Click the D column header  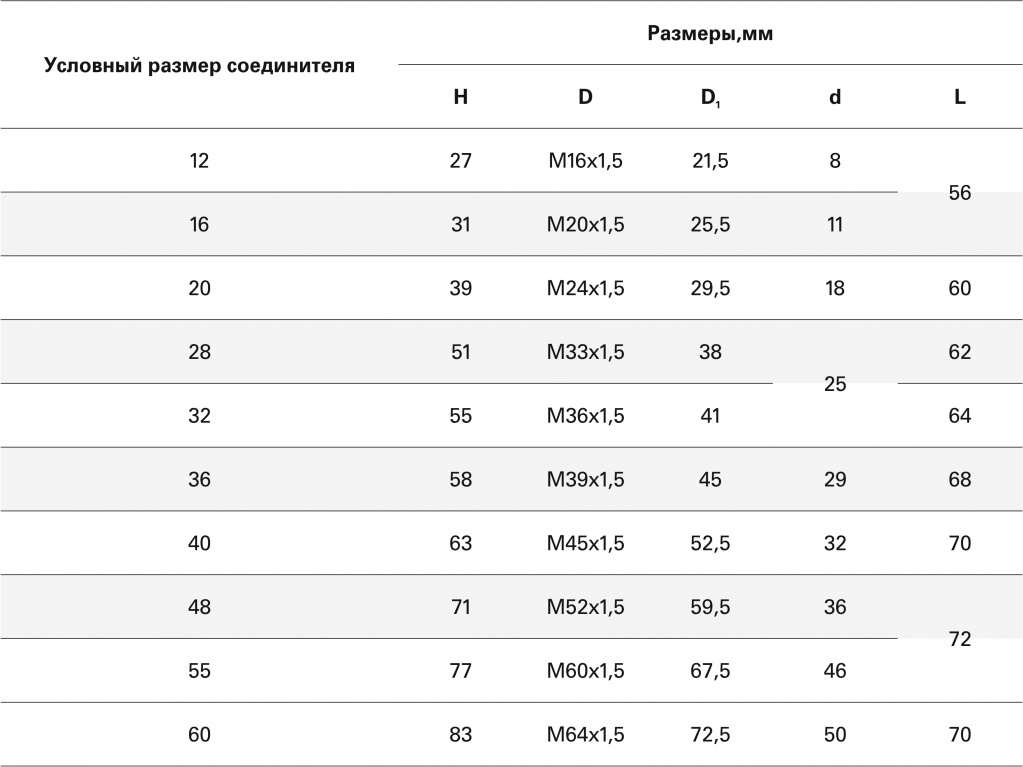pos(585,97)
